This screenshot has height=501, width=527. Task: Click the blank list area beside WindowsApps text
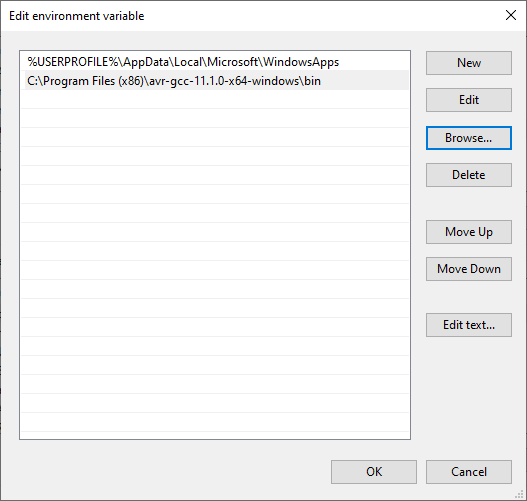point(374,62)
